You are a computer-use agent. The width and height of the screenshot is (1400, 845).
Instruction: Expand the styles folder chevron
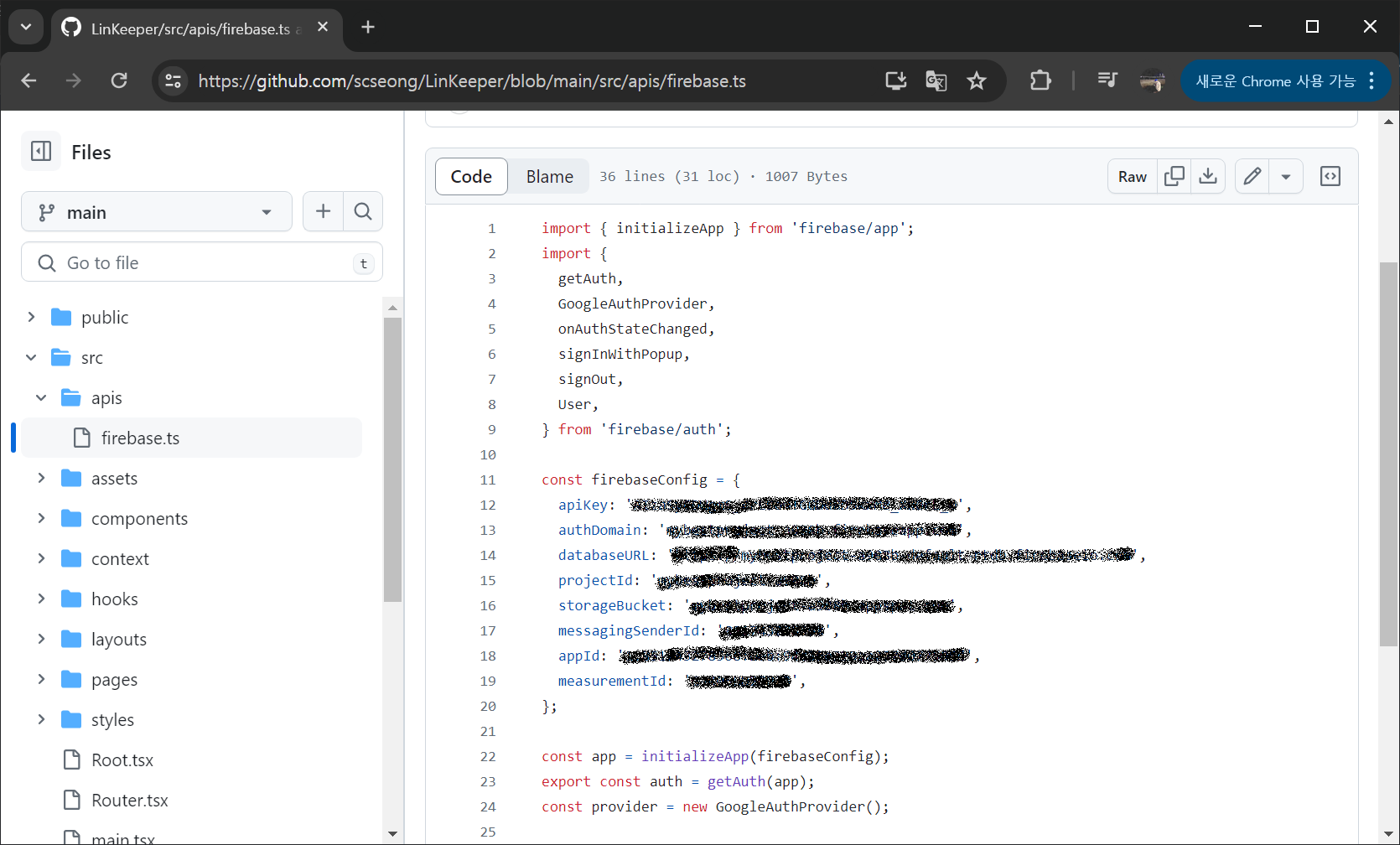[x=41, y=719]
